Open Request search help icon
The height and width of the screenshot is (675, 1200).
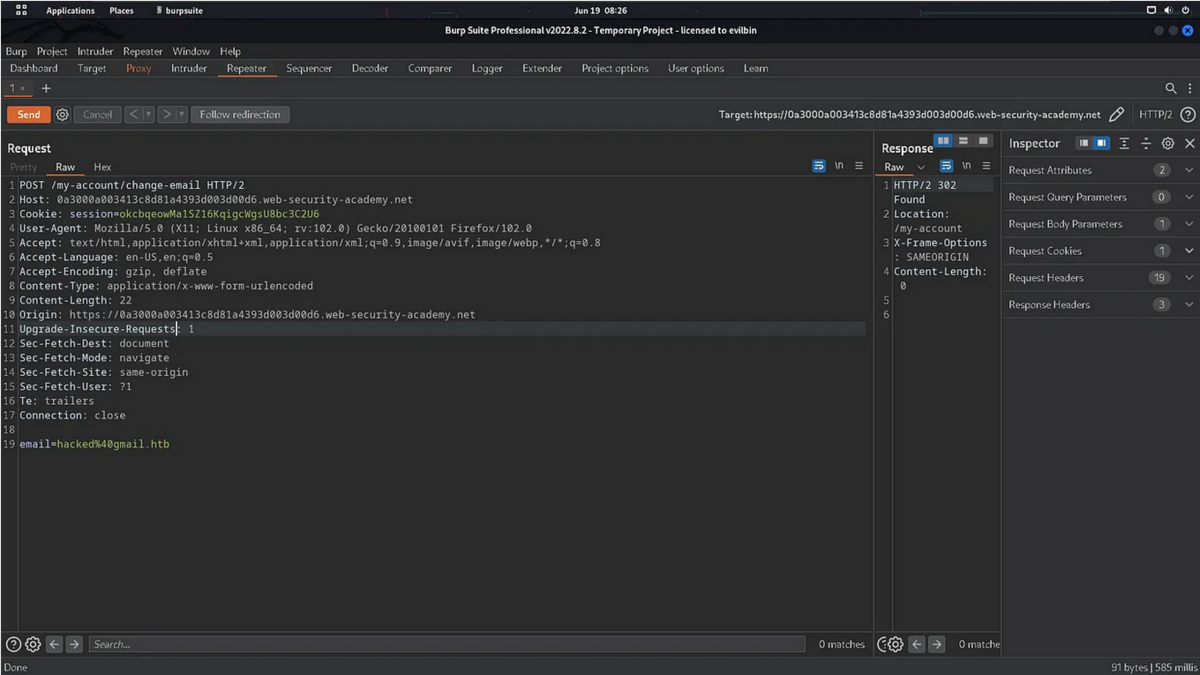(13, 645)
